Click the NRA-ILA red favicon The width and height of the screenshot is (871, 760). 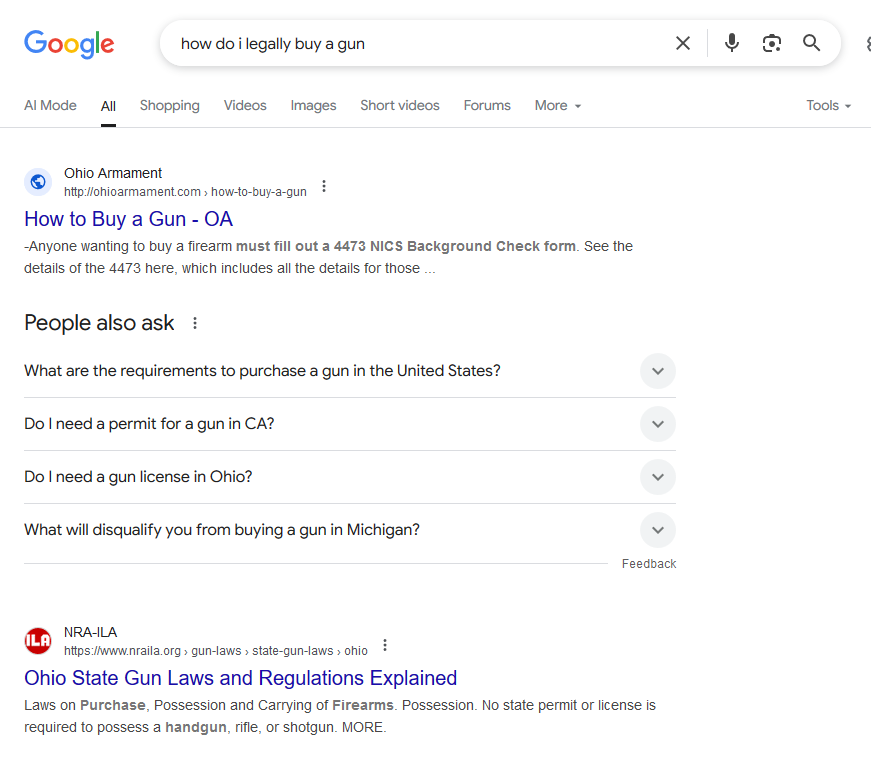pyautogui.click(x=38, y=641)
